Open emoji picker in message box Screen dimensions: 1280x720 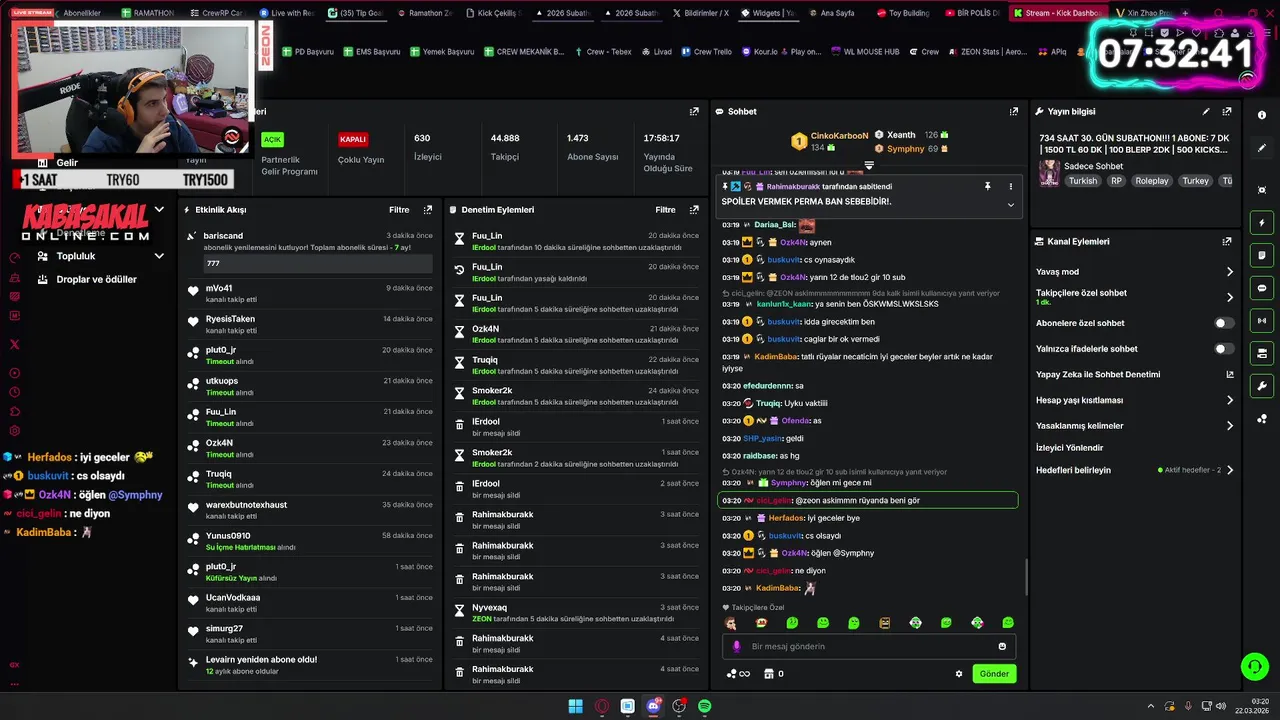[1002, 646]
